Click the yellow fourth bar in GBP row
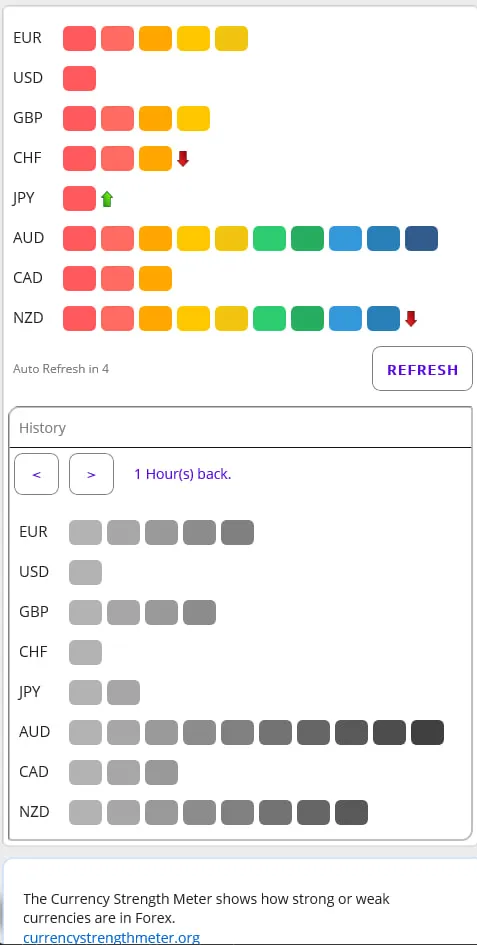This screenshot has height=945, width=477. click(x=194, y=118)
